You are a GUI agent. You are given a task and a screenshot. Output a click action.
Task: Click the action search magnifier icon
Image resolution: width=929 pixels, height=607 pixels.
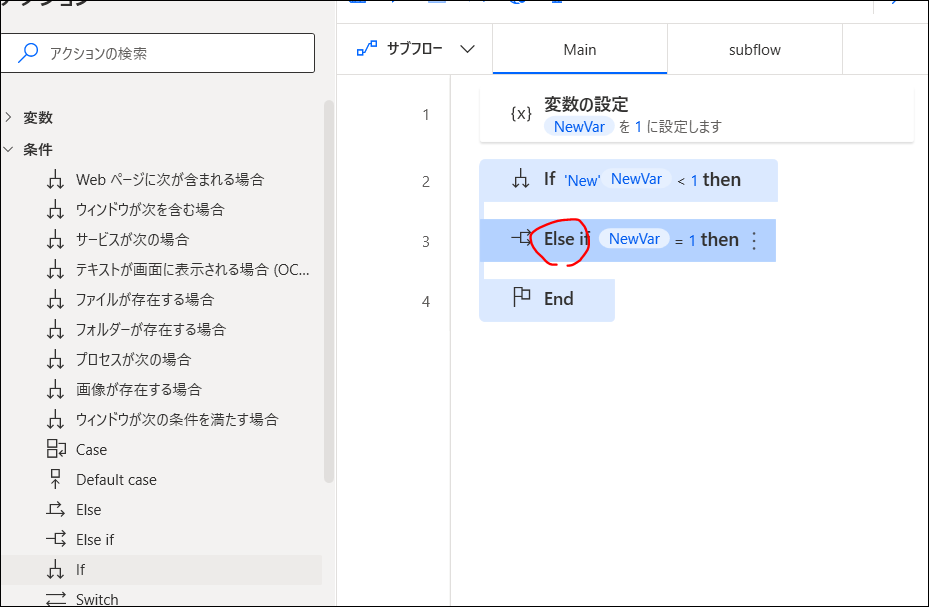pos(28,53)
